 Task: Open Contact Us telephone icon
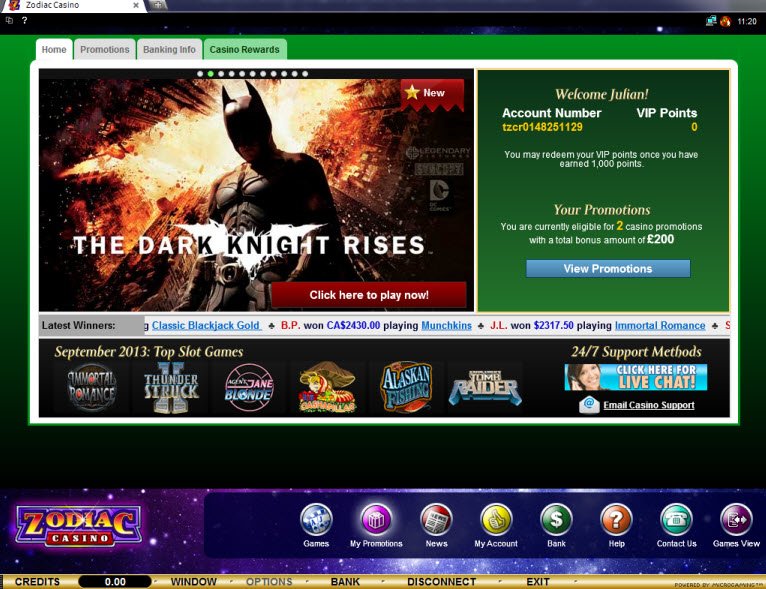pos(676,520)
